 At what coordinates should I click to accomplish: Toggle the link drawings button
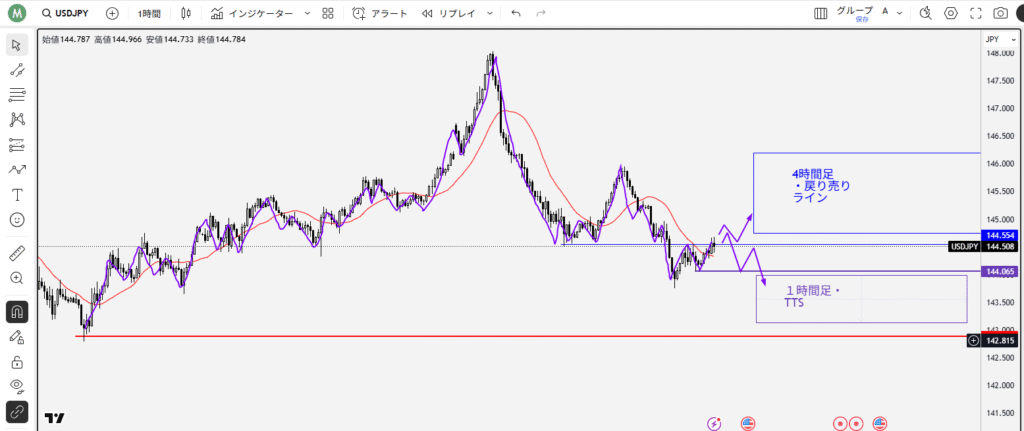coord(17,411)
